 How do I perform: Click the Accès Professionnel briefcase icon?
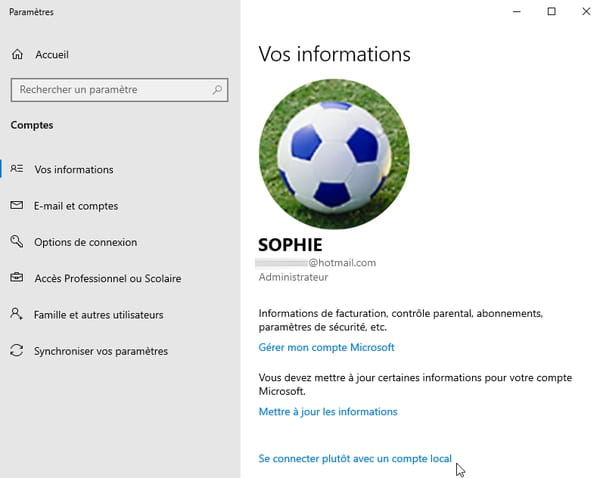pos(16,277)
